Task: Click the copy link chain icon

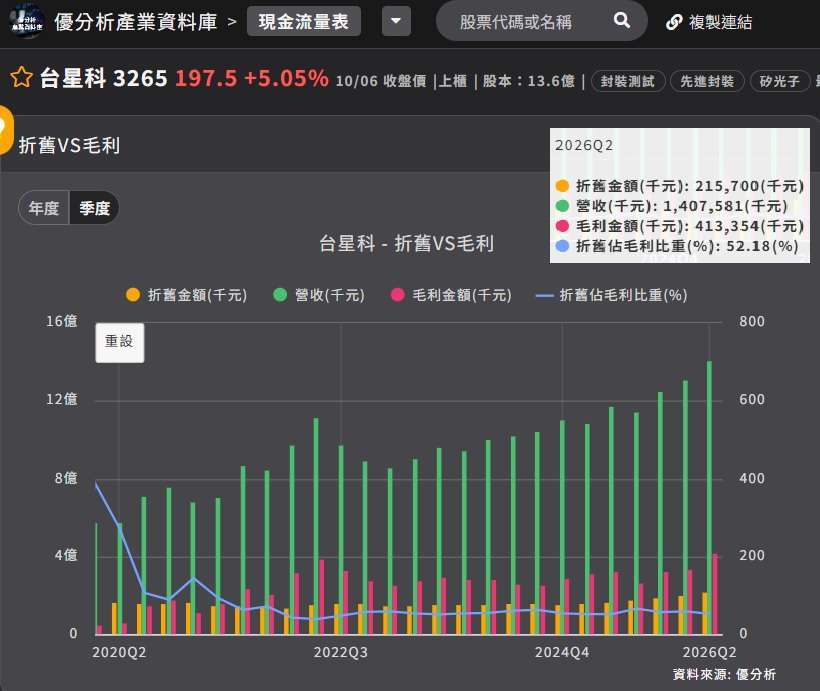Action: 674,22
